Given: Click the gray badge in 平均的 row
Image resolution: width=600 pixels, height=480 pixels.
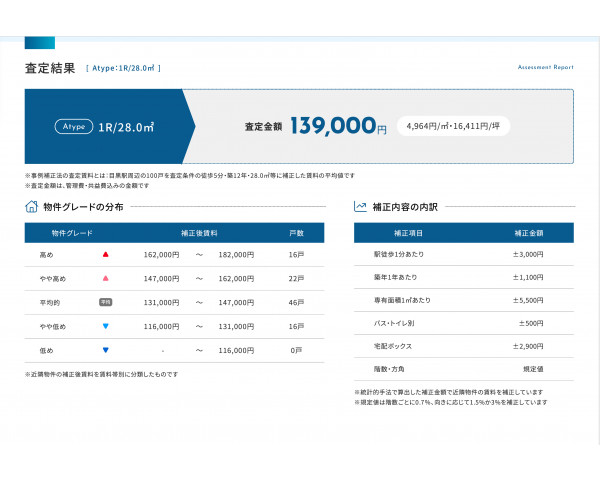Looking at the screenshot, I should pyautogui.click(x=106, y=302).
